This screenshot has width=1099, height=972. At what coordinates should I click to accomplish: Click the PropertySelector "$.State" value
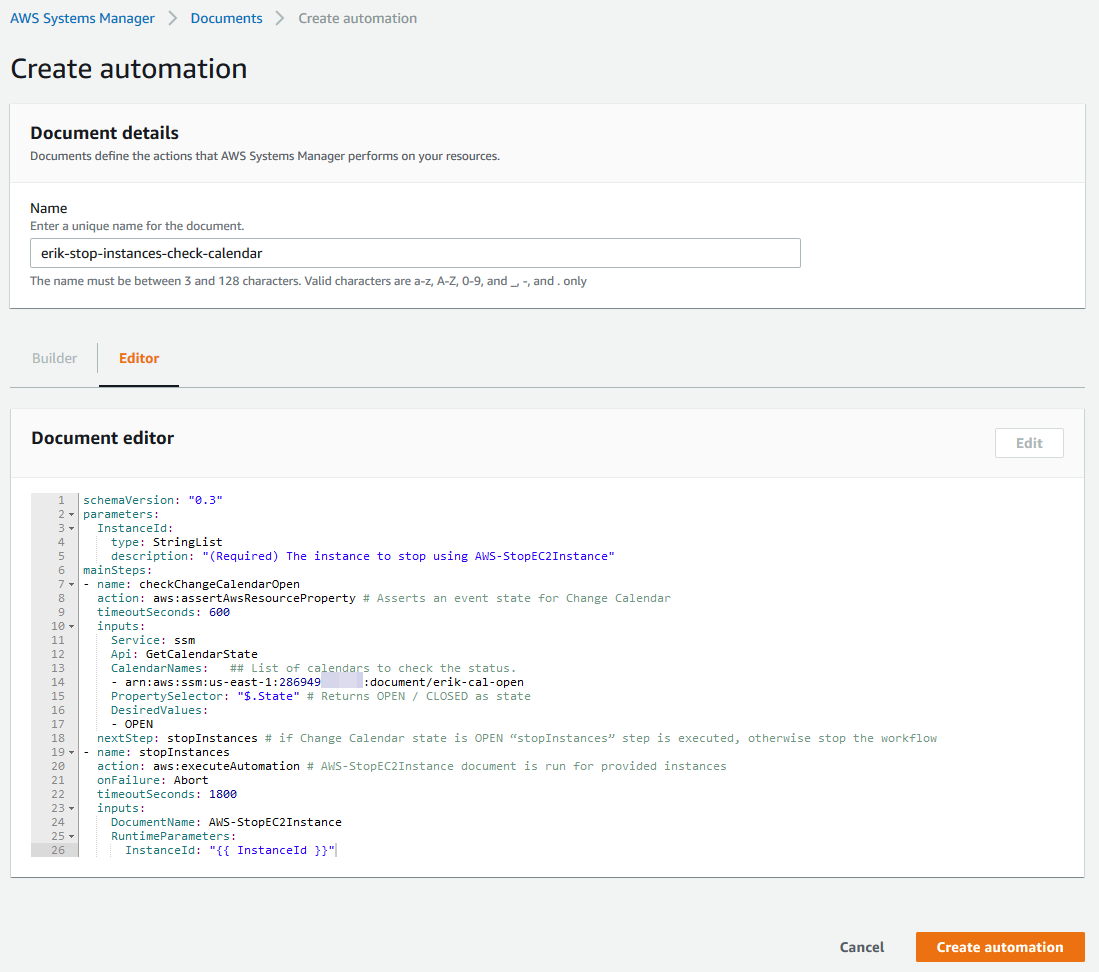point(268,696)
